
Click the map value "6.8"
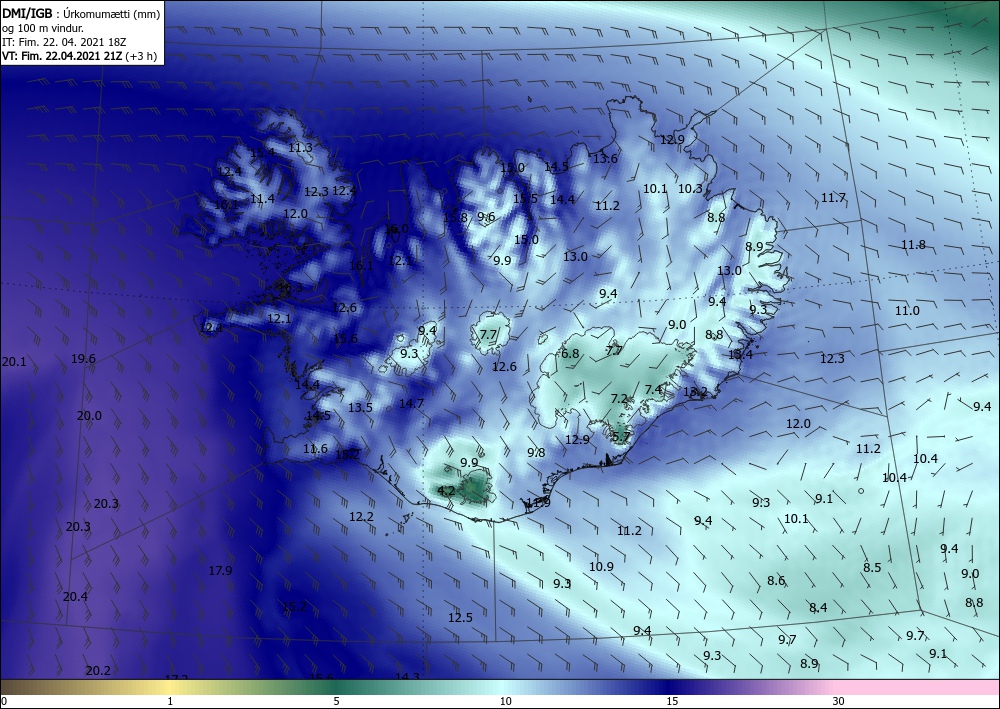point(570,353)
